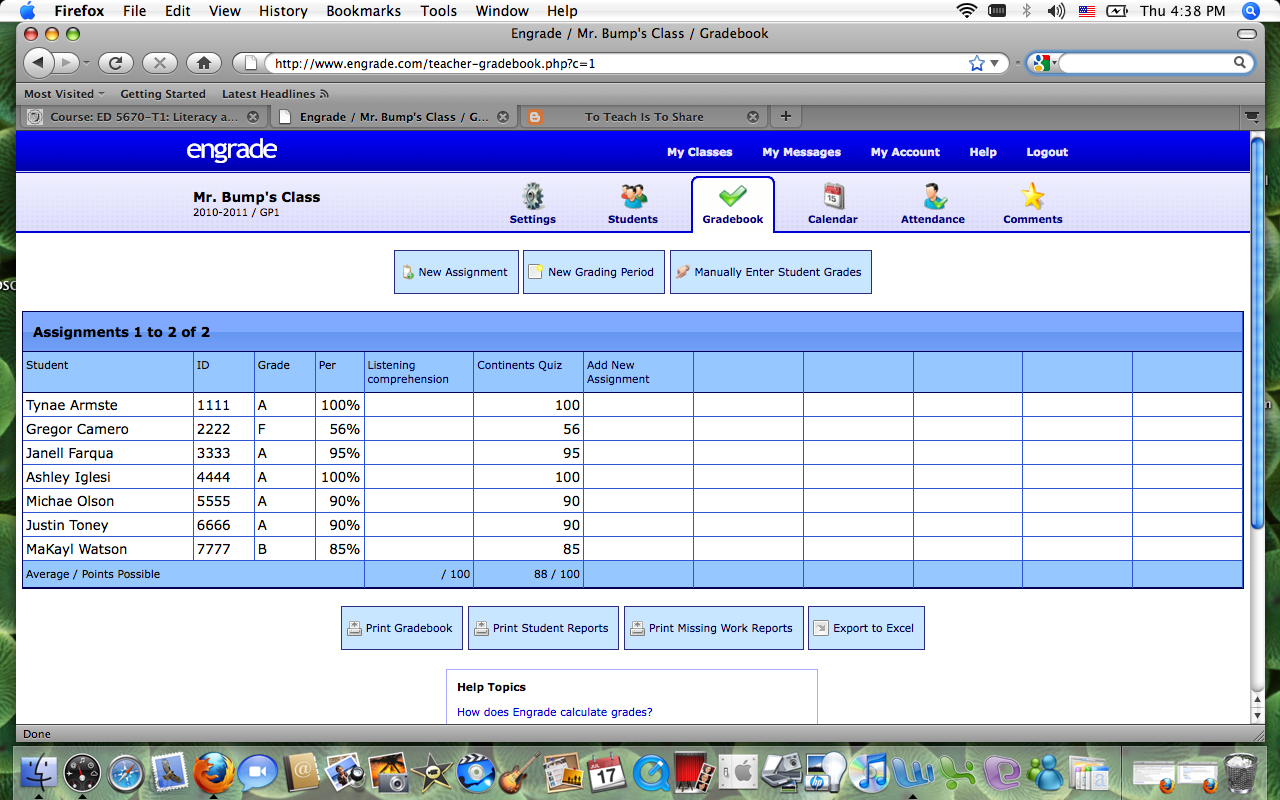The image size is (1280, 800).
Task: Go to the Firefox home page
Action: click(x=204, y=63)
